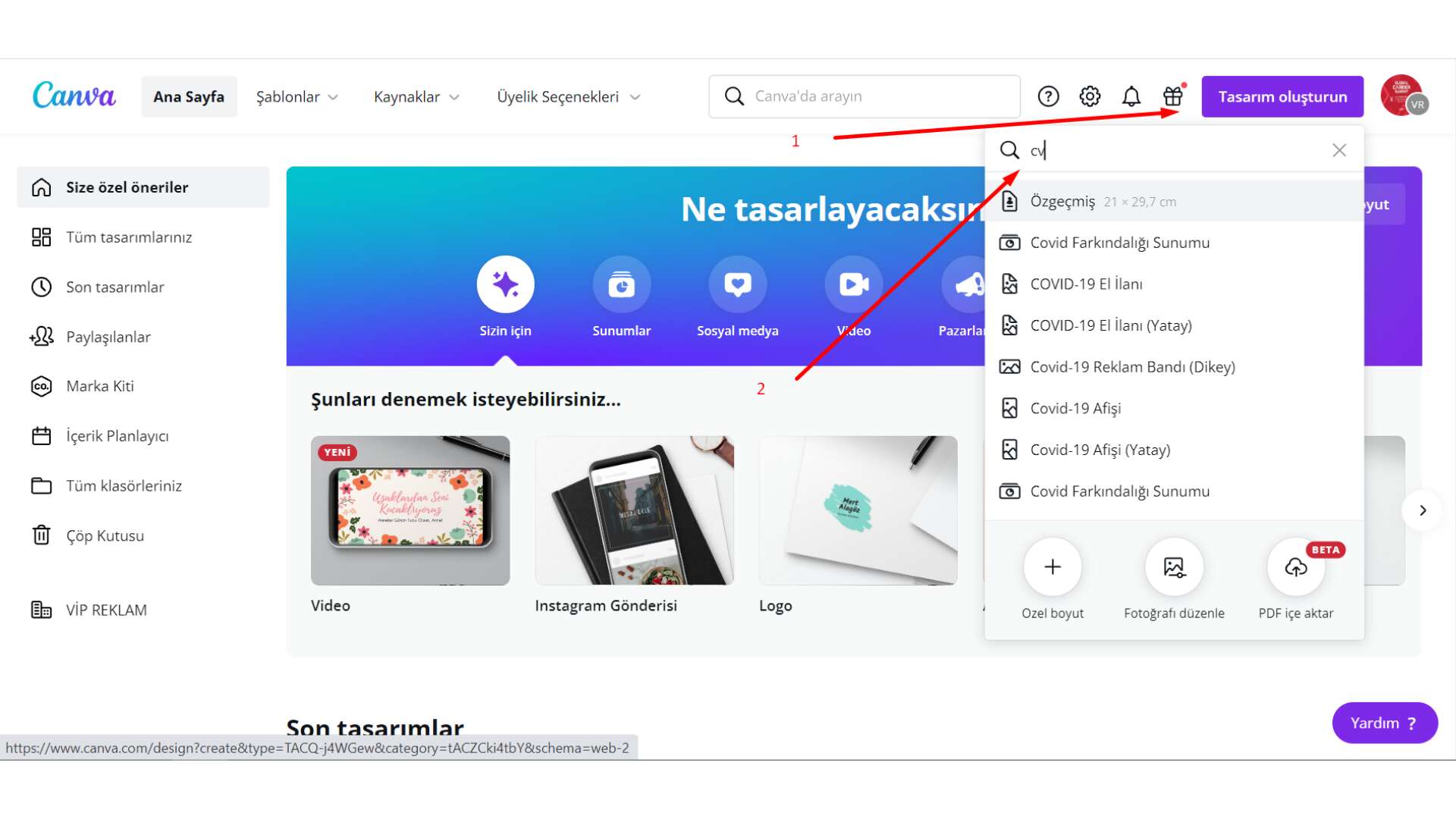Open the Logo template thumbnail
Image resolution: width=1456 pixels, height=819 pixels.
point(858,510)
